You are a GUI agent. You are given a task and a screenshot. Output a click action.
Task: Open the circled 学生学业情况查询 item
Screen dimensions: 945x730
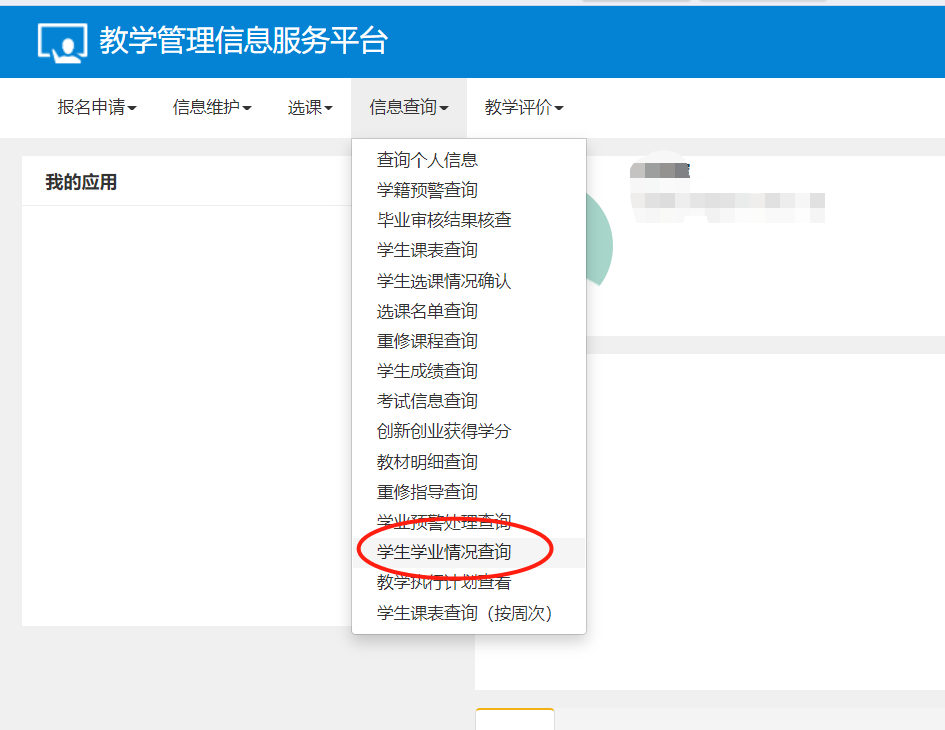444,552
